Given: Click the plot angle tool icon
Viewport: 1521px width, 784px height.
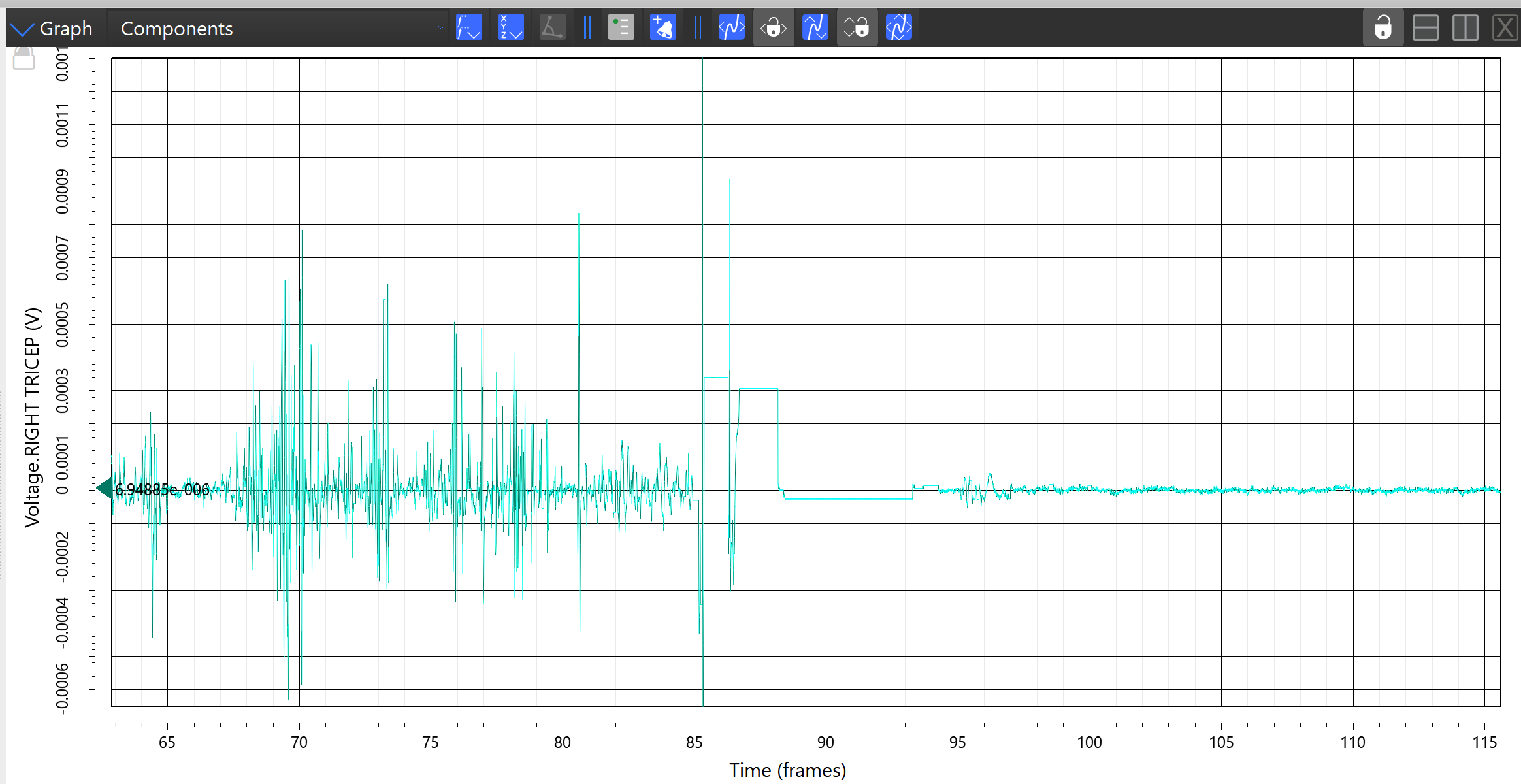Looking at the screenshot, I should (x=552, y=27).
